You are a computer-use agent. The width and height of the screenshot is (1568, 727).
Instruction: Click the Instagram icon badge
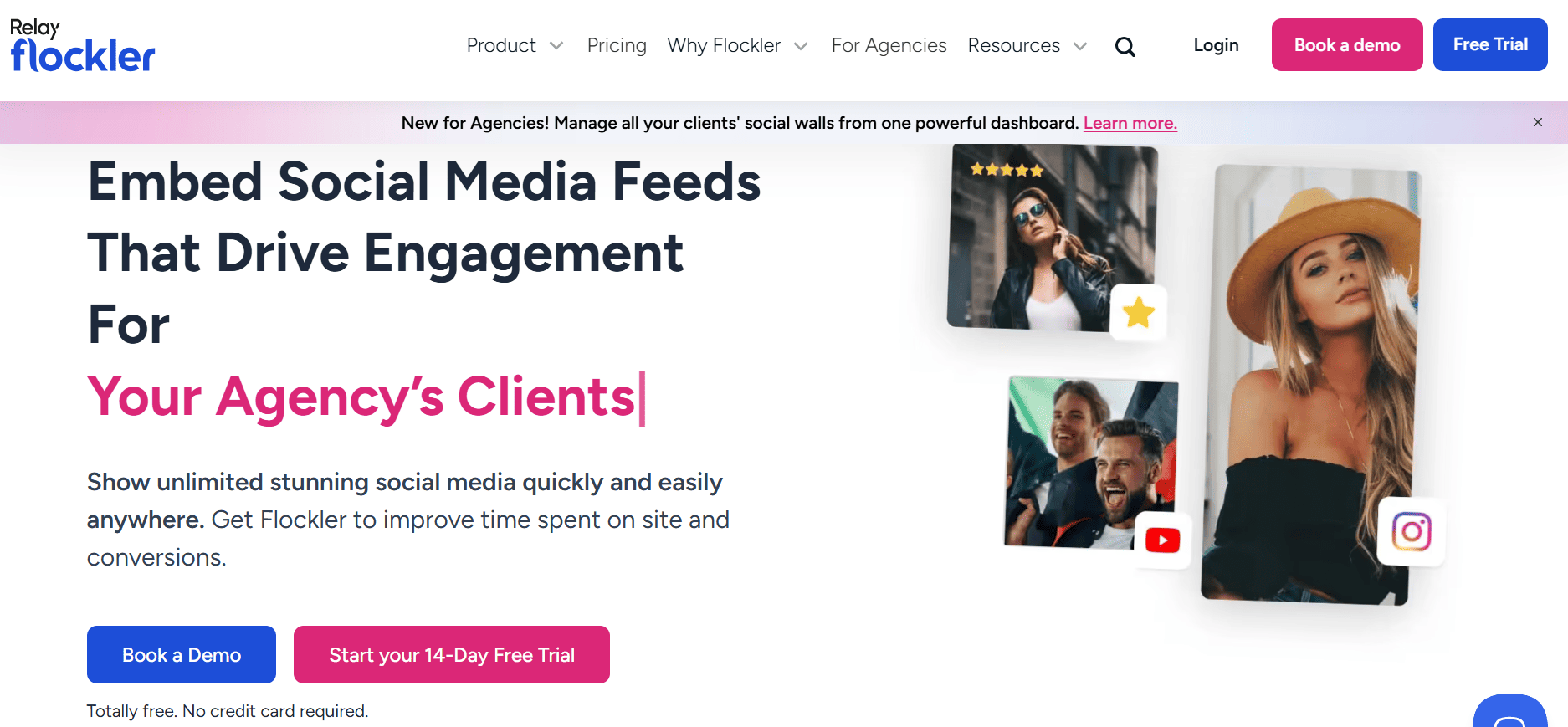click(1412, 531)
